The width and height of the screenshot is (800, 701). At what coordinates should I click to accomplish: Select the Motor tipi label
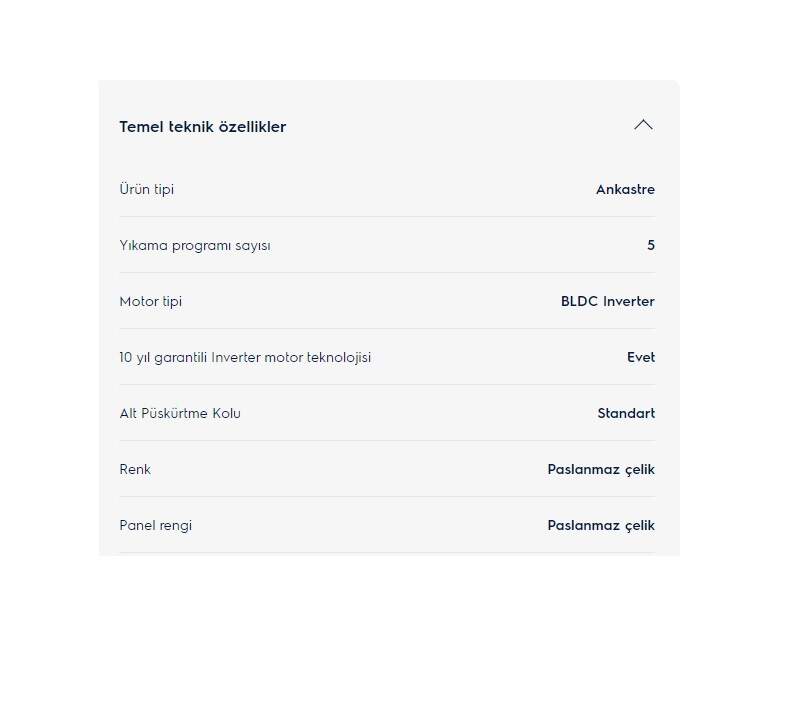pyautogui.click(x=151, y=301)
